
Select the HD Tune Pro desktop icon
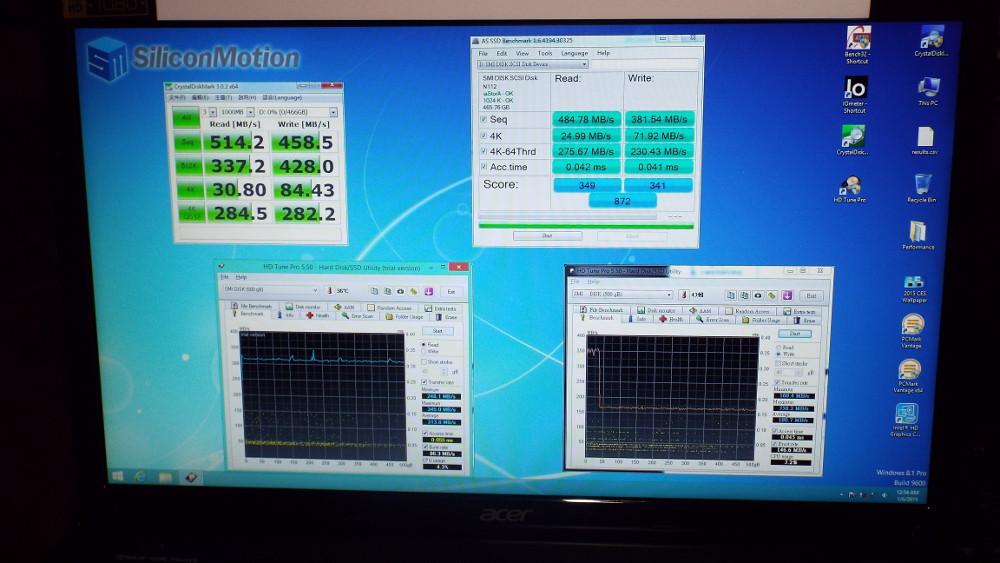point(849,189)
